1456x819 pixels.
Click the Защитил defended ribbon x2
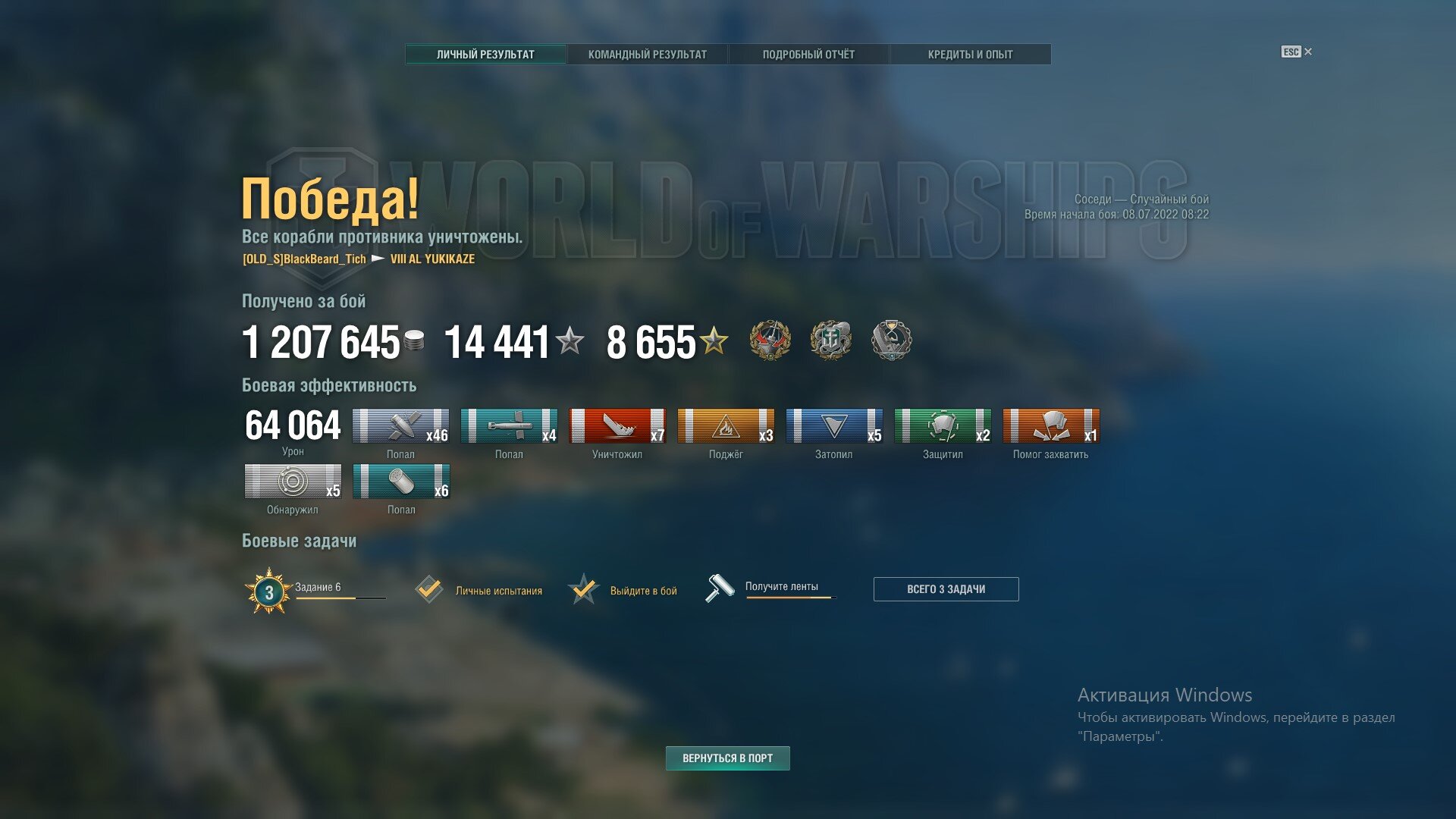pos(943,426)
